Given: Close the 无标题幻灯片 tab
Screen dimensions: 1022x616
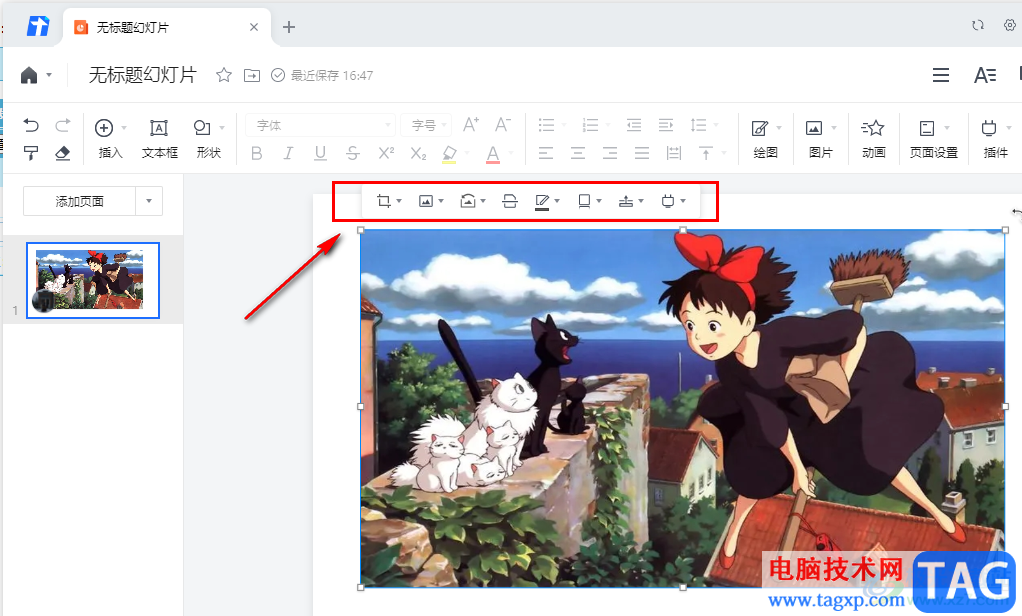Looking at the screenshot, I should pos(254,27).
